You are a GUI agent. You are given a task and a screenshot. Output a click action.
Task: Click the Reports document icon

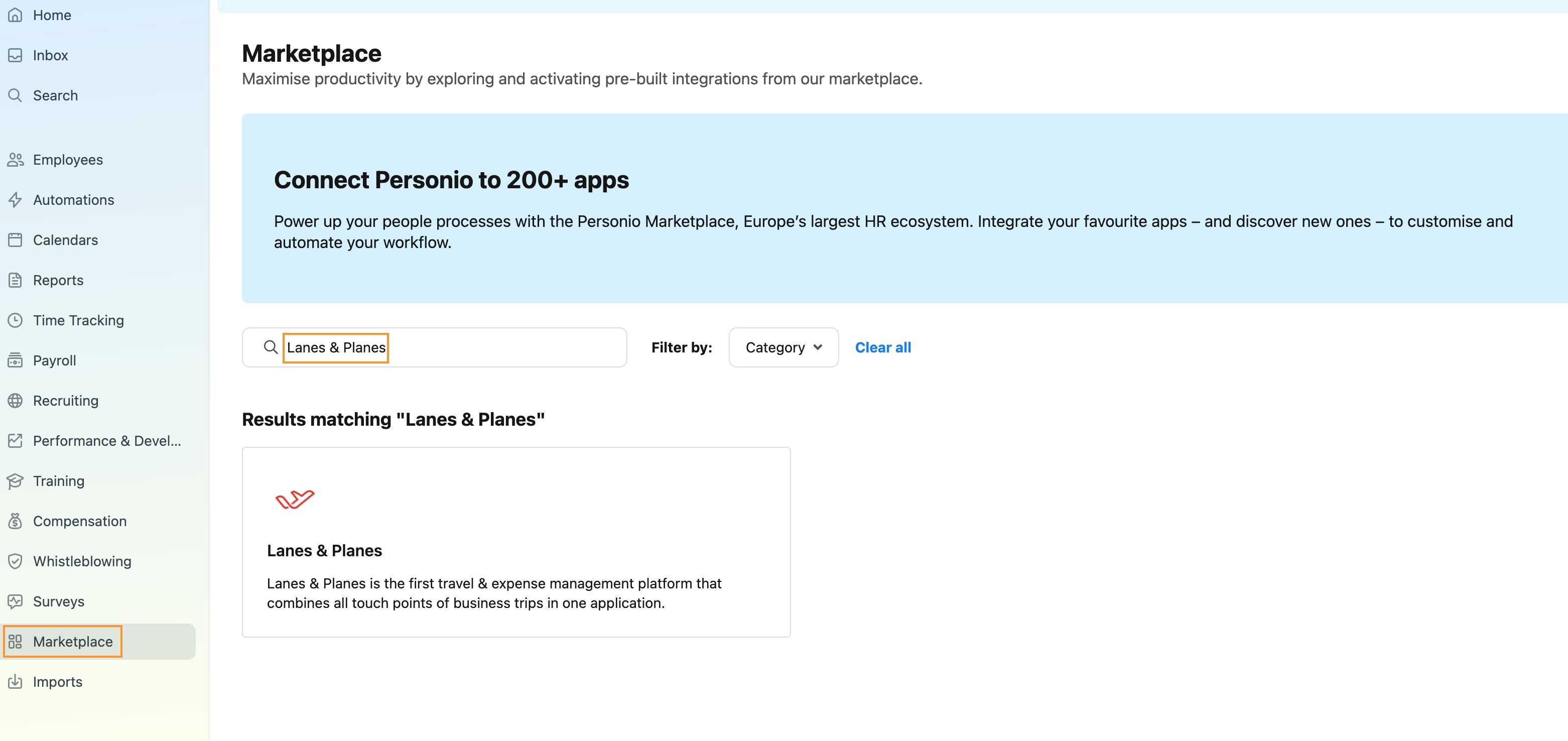point(15,280)
